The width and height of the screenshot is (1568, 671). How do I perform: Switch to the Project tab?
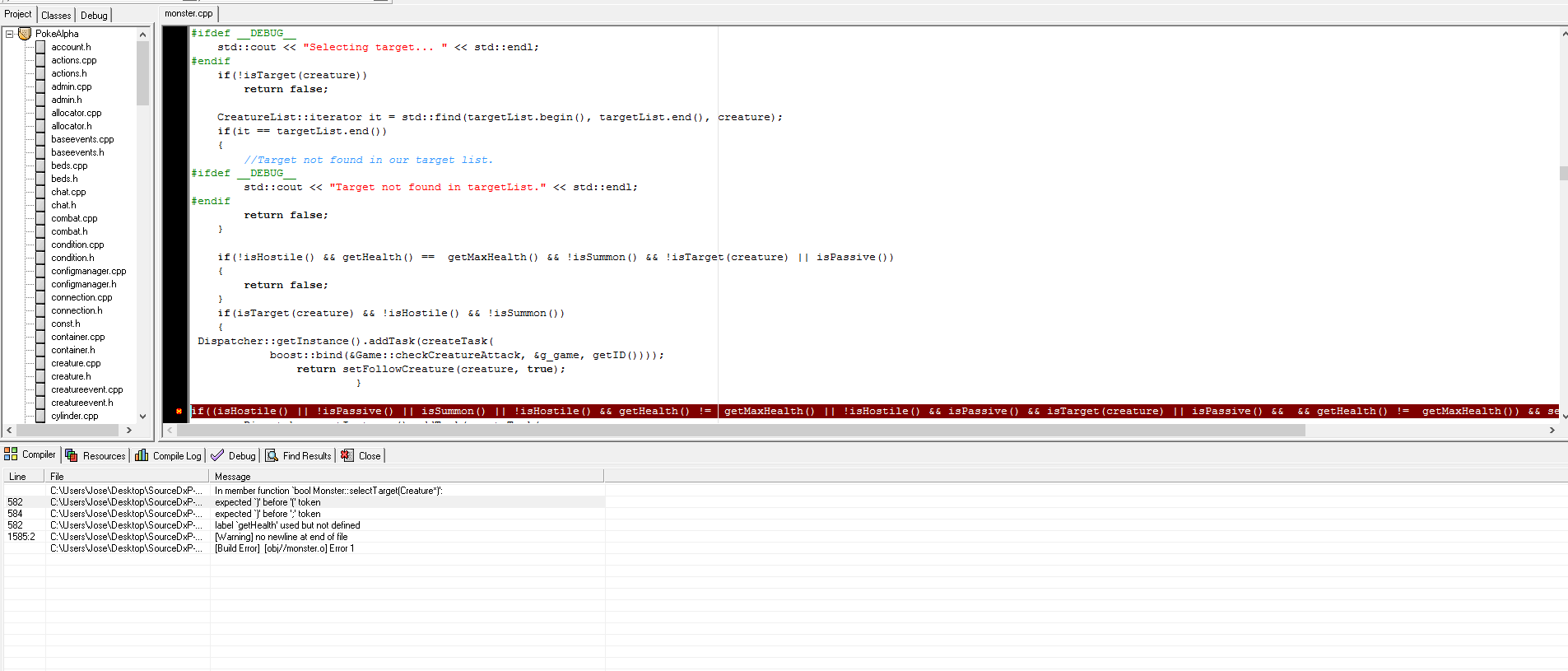tap(18, 14)
